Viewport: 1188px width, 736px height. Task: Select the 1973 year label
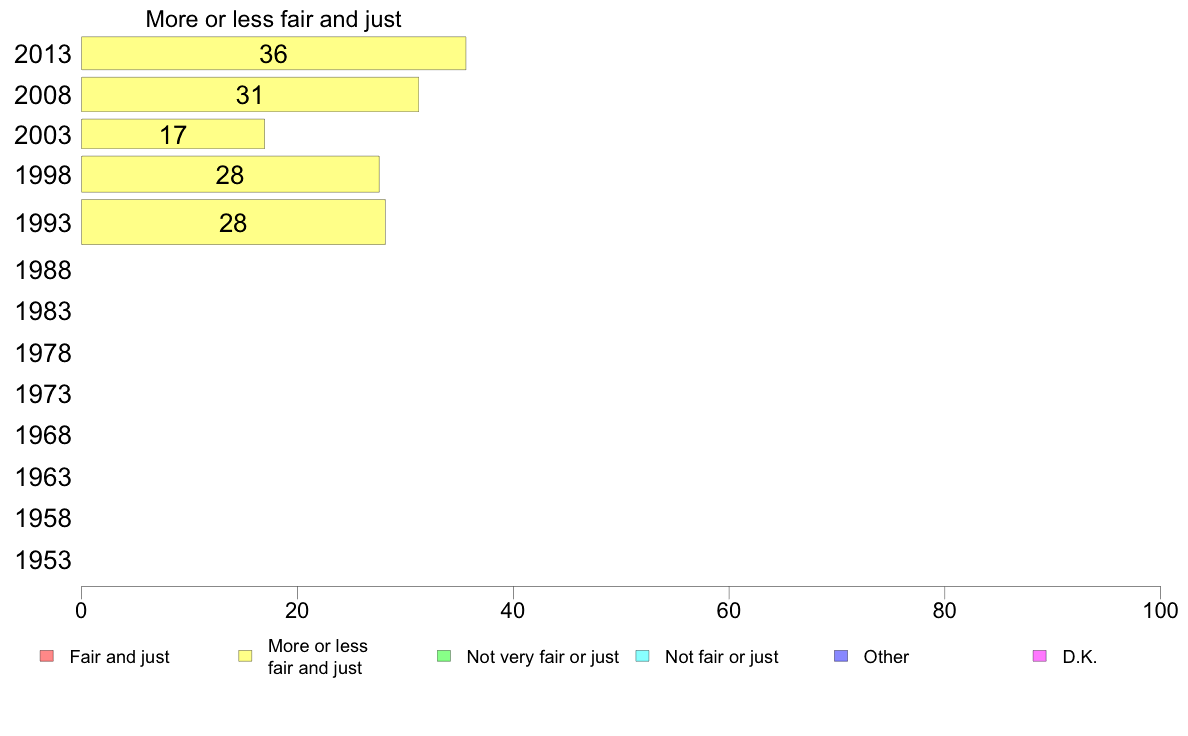tap(43, 394)
